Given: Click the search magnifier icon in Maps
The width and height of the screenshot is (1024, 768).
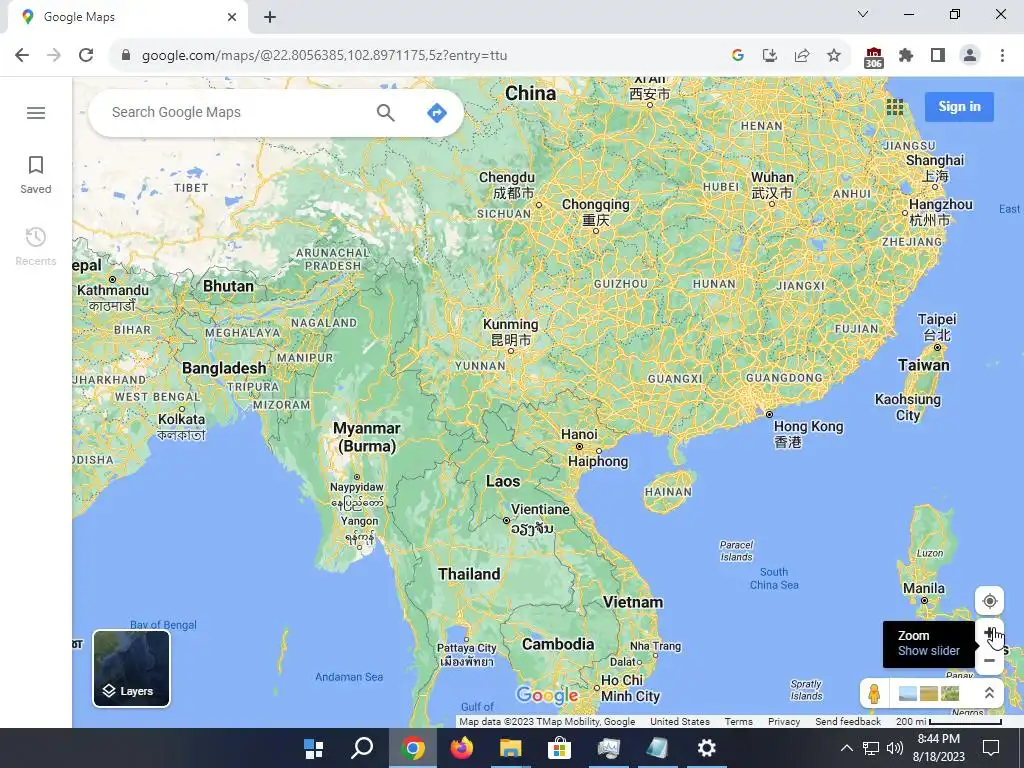Looking at the screenshot, I should point(385,112).
